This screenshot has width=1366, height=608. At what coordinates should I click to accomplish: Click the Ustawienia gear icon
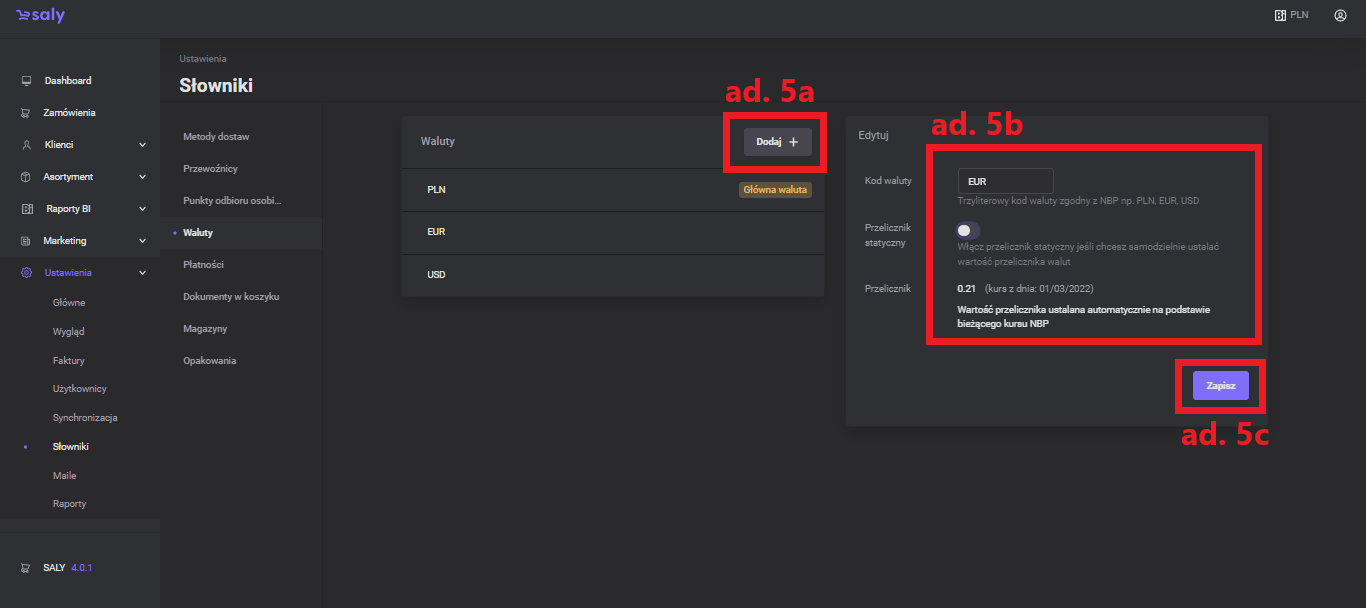tap(26, 273)
